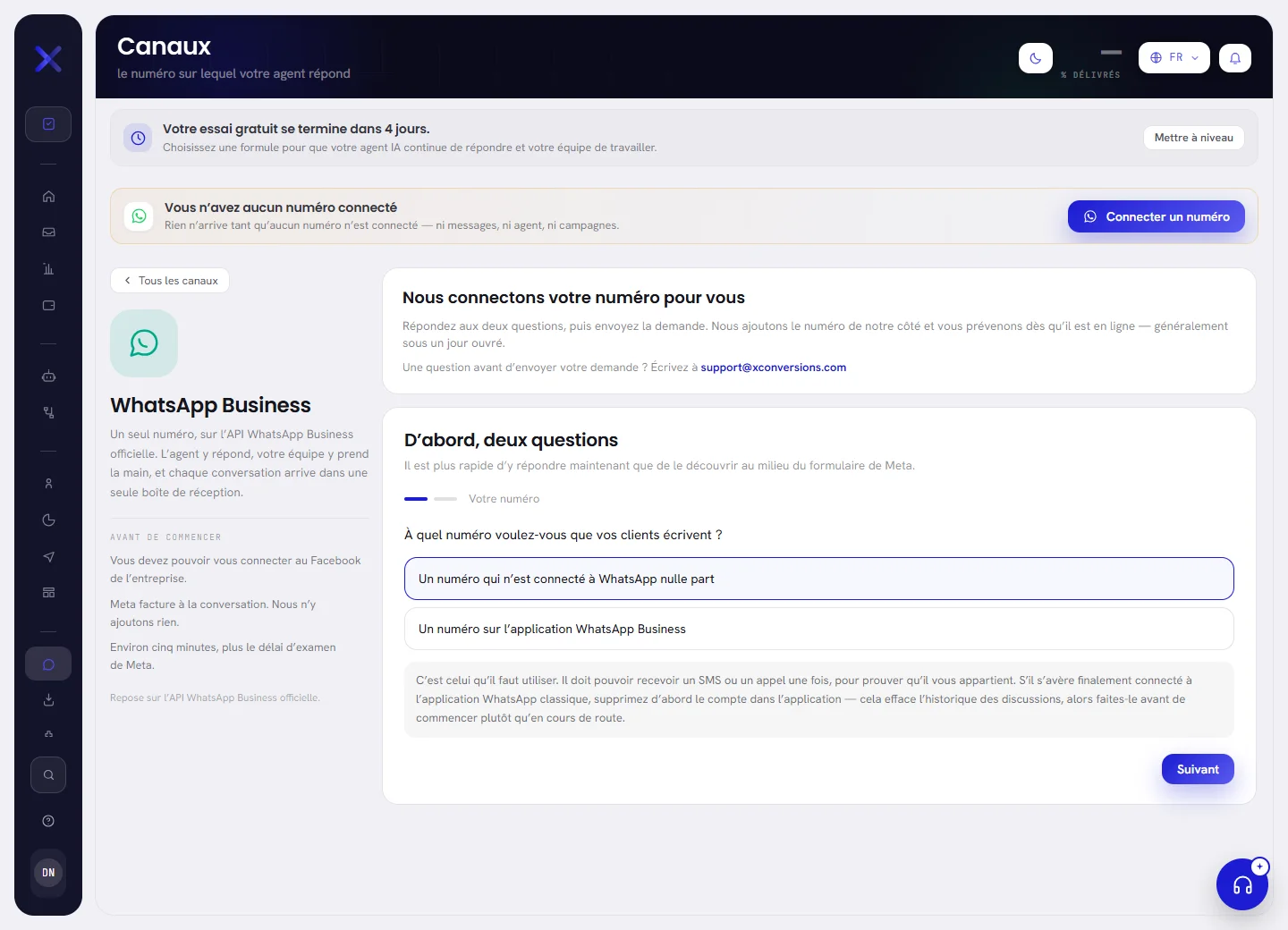1288x930 pixels.
Task: Click the support@xconversions.com email link
Action: click(774, 368)
